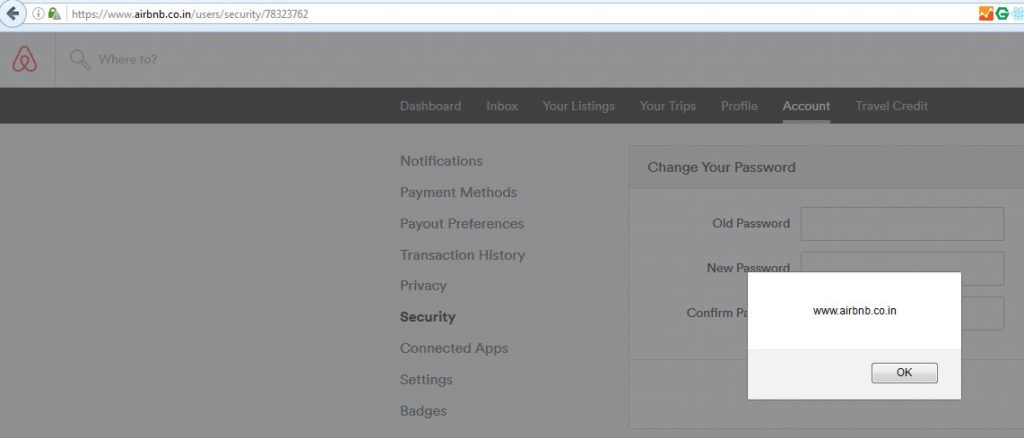Select Security in the sidebar
The height and width of the screenshot is (438, 1024).
[x=428, y=317]
